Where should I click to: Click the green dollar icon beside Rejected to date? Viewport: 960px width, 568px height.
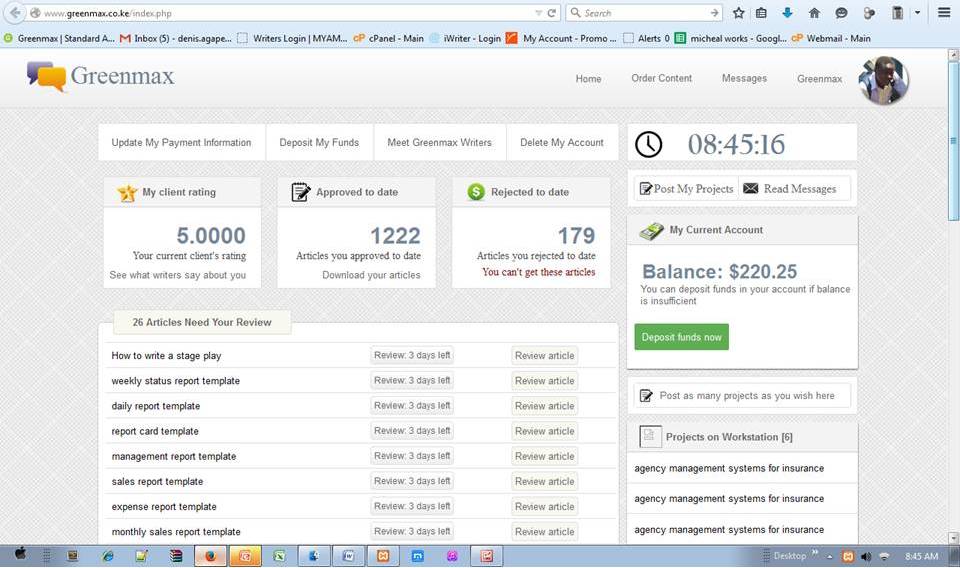coord(476,192)
